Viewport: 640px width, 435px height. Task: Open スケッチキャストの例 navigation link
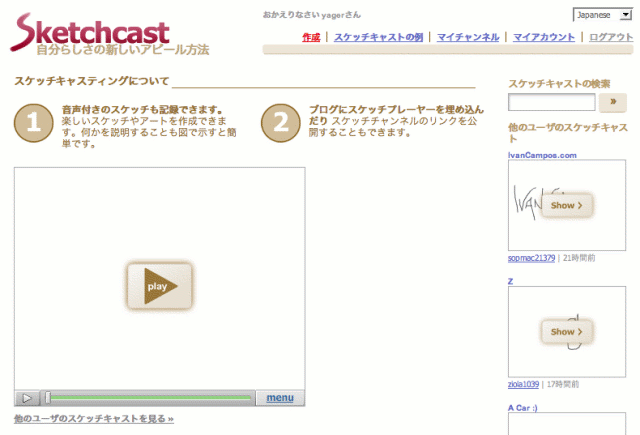point(378,37)
